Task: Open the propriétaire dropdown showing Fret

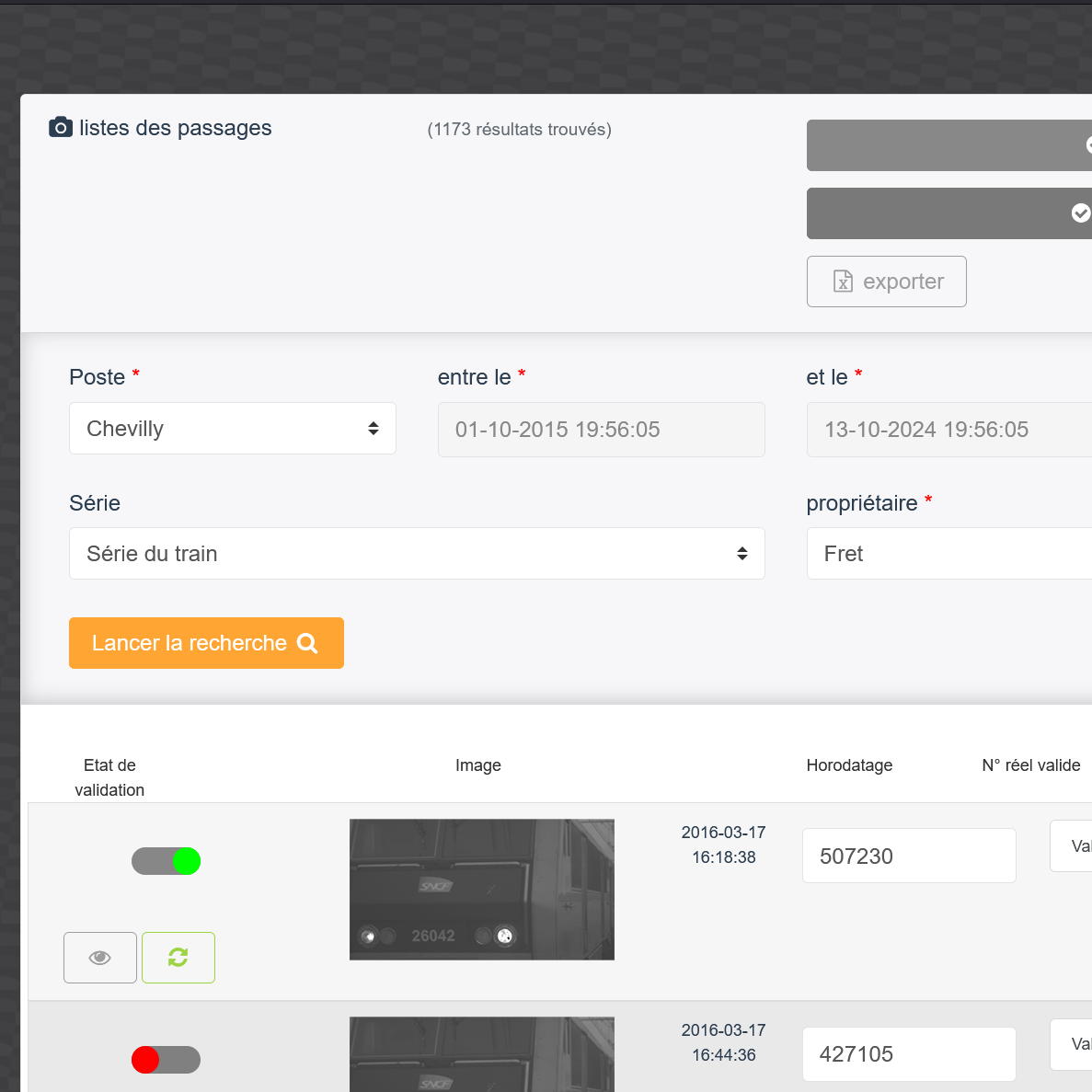Action: tap(948, 554)
